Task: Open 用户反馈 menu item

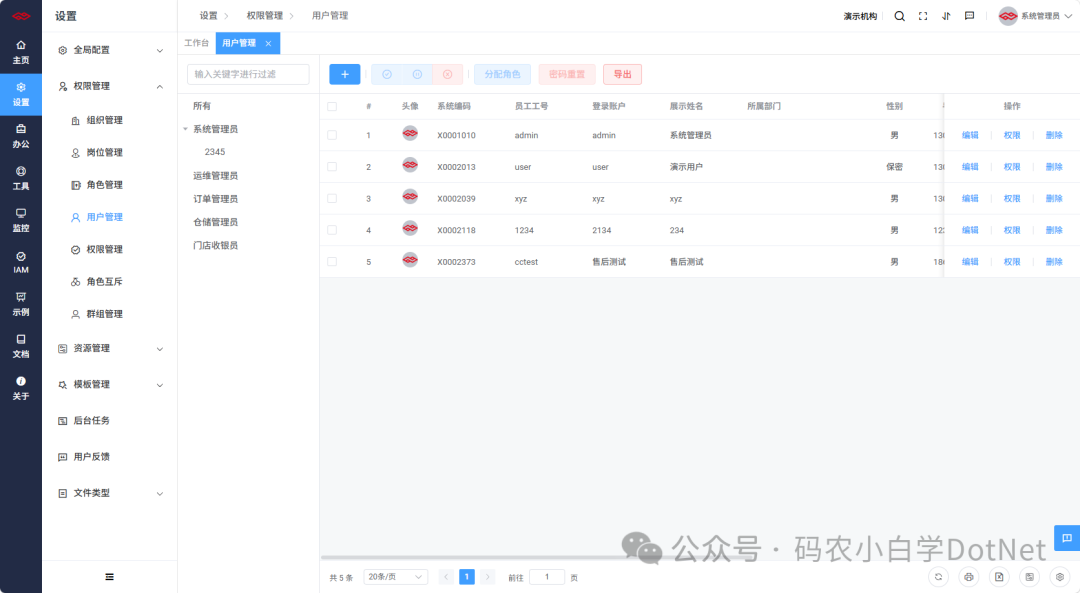Action: coord(110,457)
